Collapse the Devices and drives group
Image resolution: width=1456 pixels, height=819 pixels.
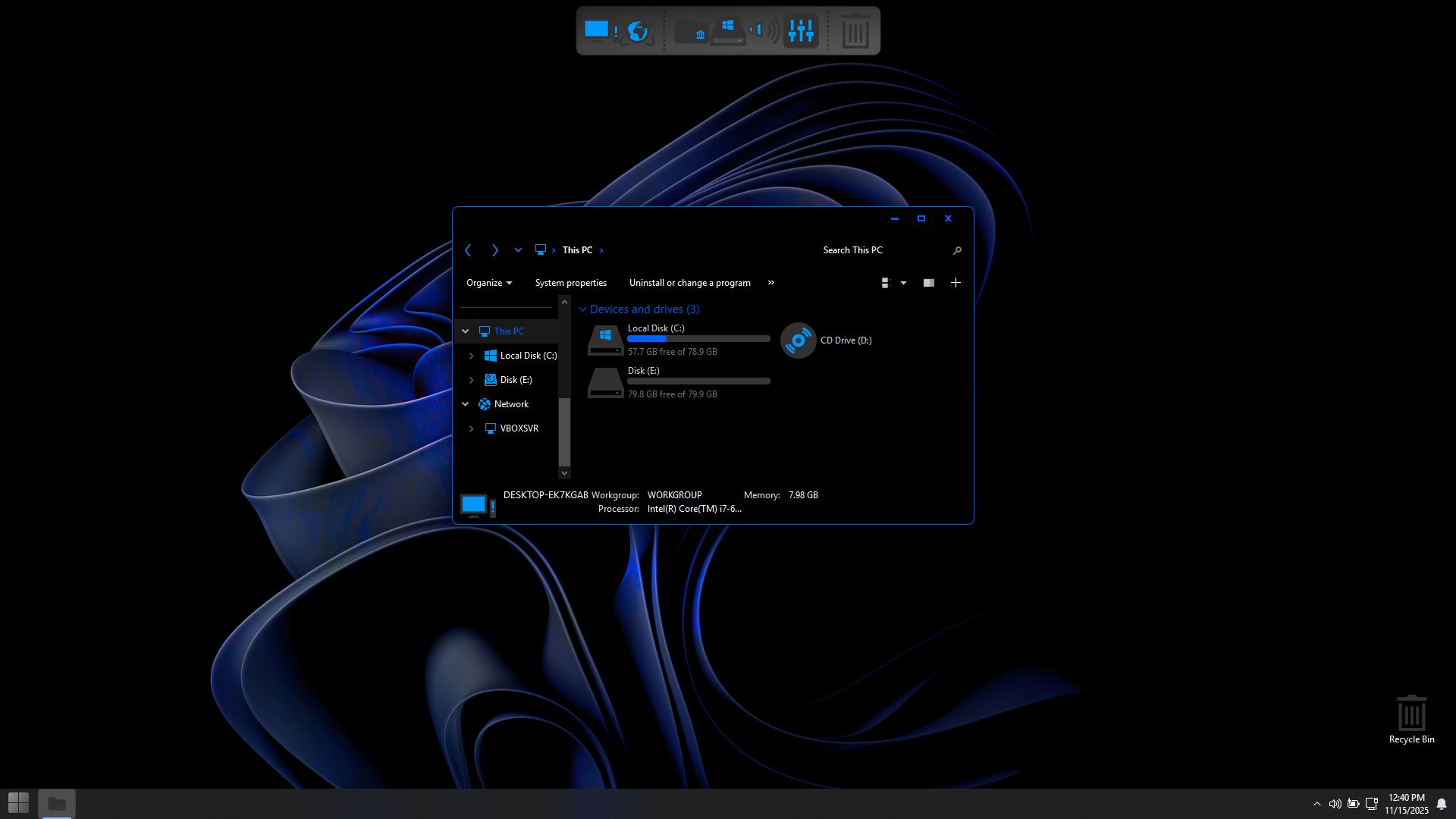(582, 309)
